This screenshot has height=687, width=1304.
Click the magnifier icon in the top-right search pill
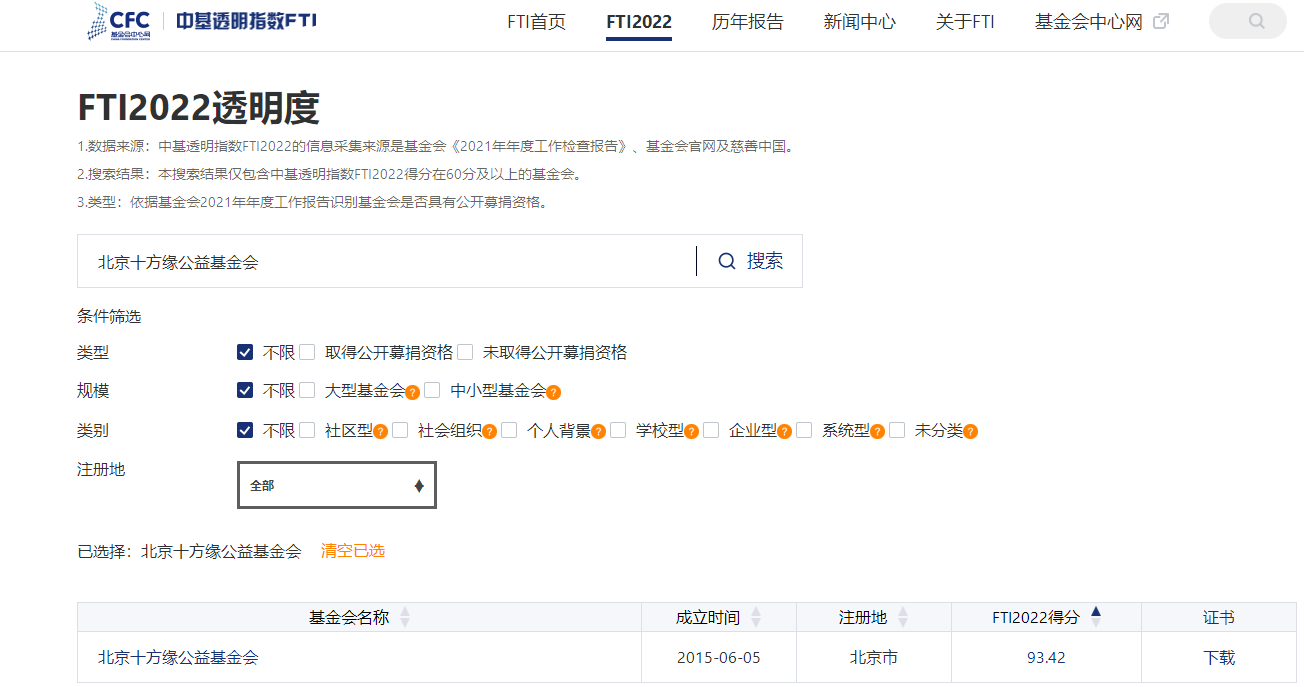(1256, 21)
